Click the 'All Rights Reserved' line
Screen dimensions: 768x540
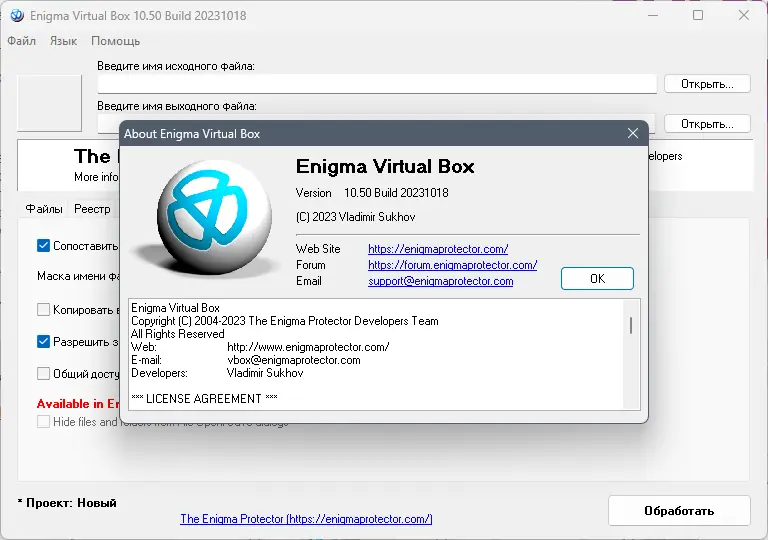(178, 334)
